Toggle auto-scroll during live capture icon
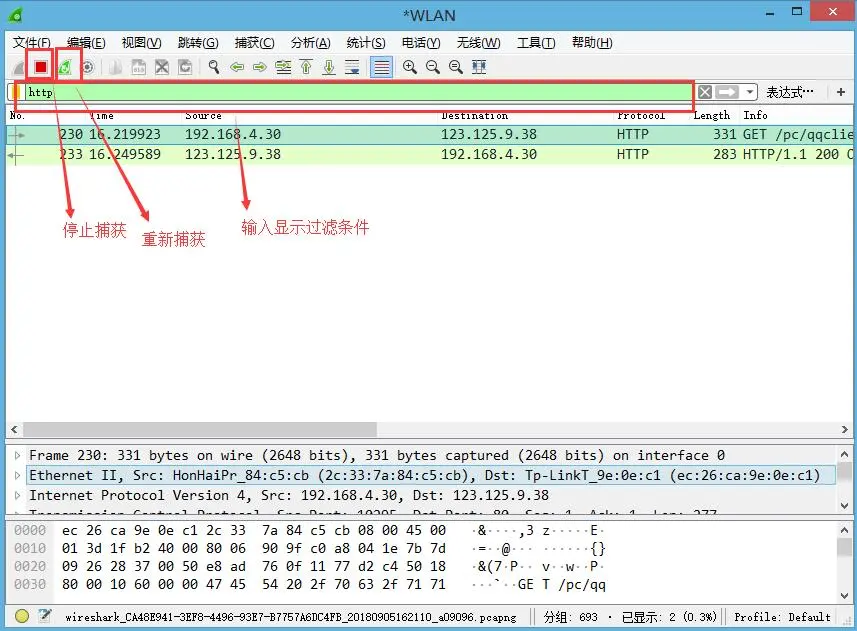This screenshot has width=857, height=631. tap(352, 67)
